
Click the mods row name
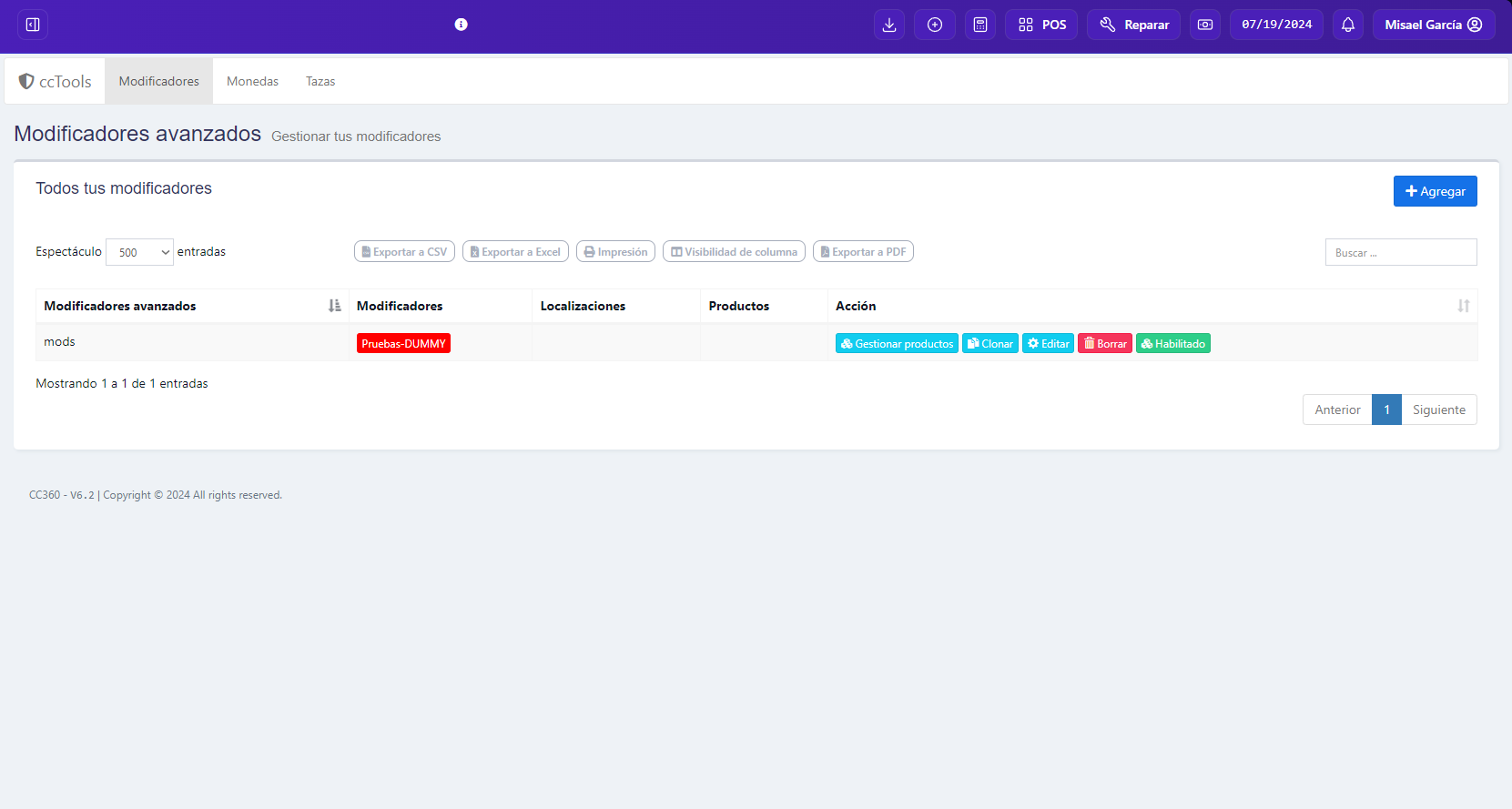[x=59, y=341]
